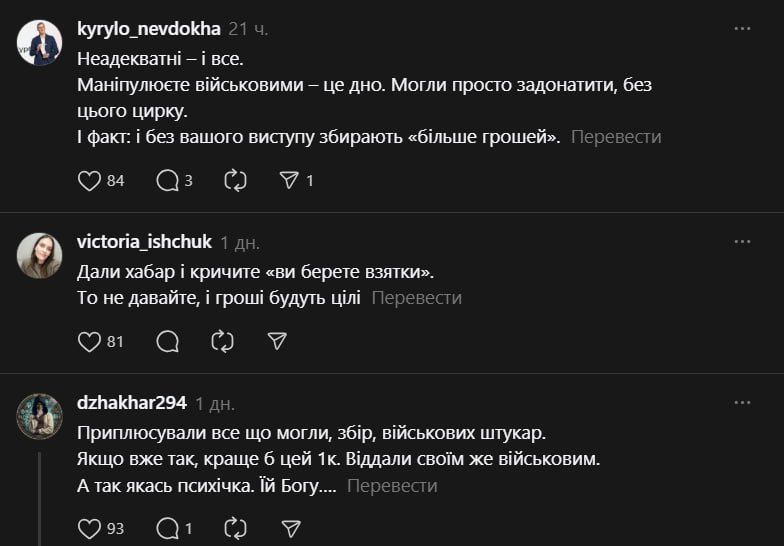Repost the victoria_ishchuk comment
Viewport: 784px width, 546px height.
[x=222, y=341]
